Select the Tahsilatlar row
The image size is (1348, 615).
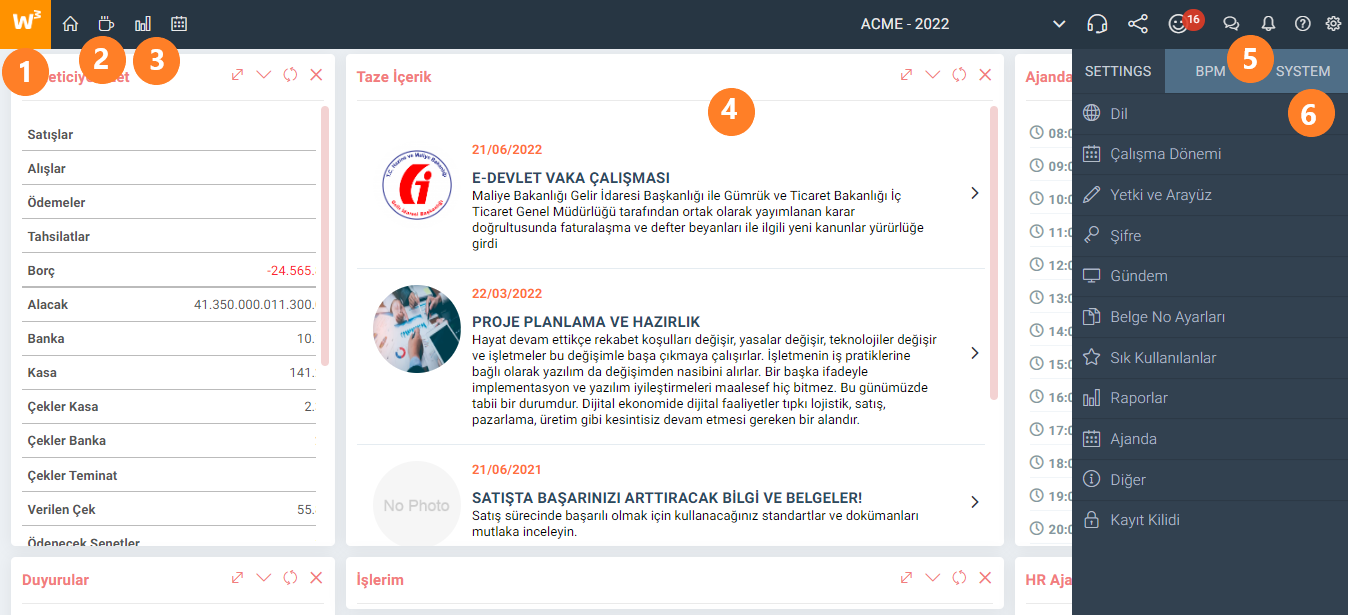tap(168, 237)
